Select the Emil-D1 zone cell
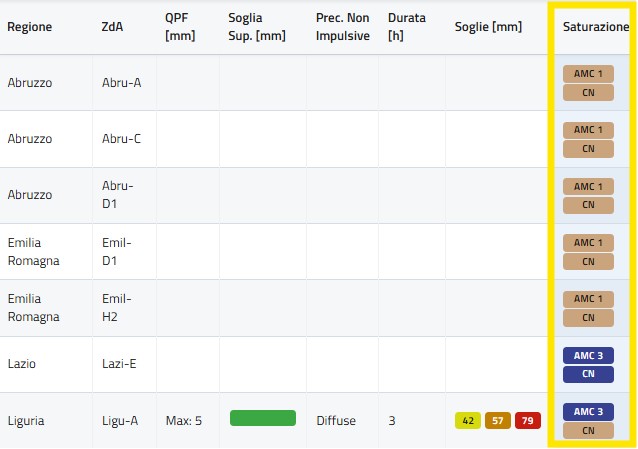The height and width of the screenshot is (449, 638). click(117, 251)
